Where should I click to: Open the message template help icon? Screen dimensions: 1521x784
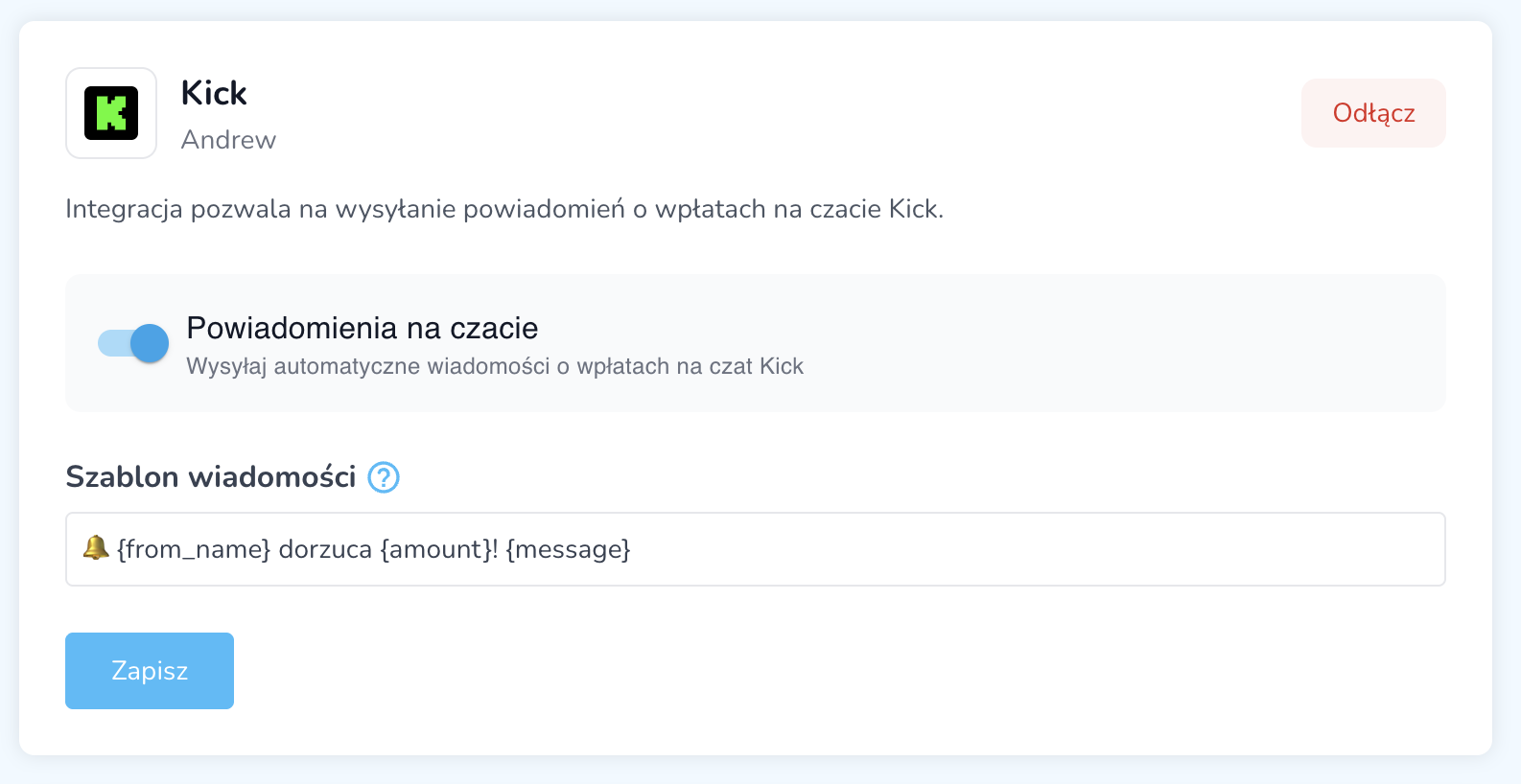click(384, 477)
